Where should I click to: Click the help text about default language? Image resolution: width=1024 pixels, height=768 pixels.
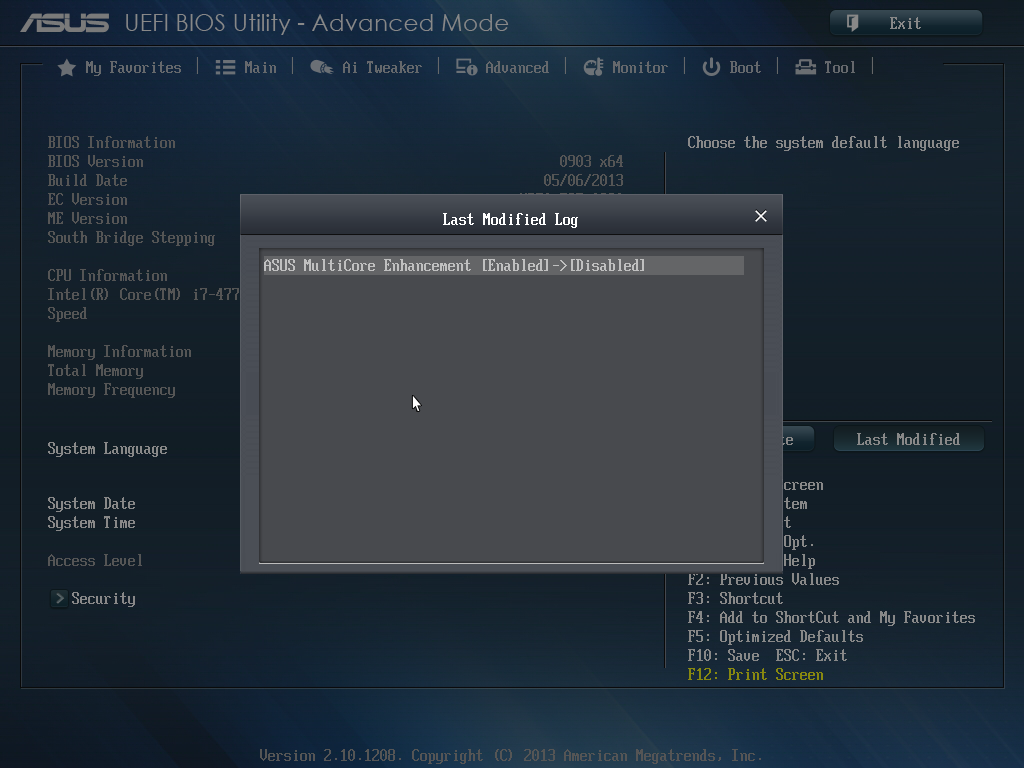coord(824,143)
